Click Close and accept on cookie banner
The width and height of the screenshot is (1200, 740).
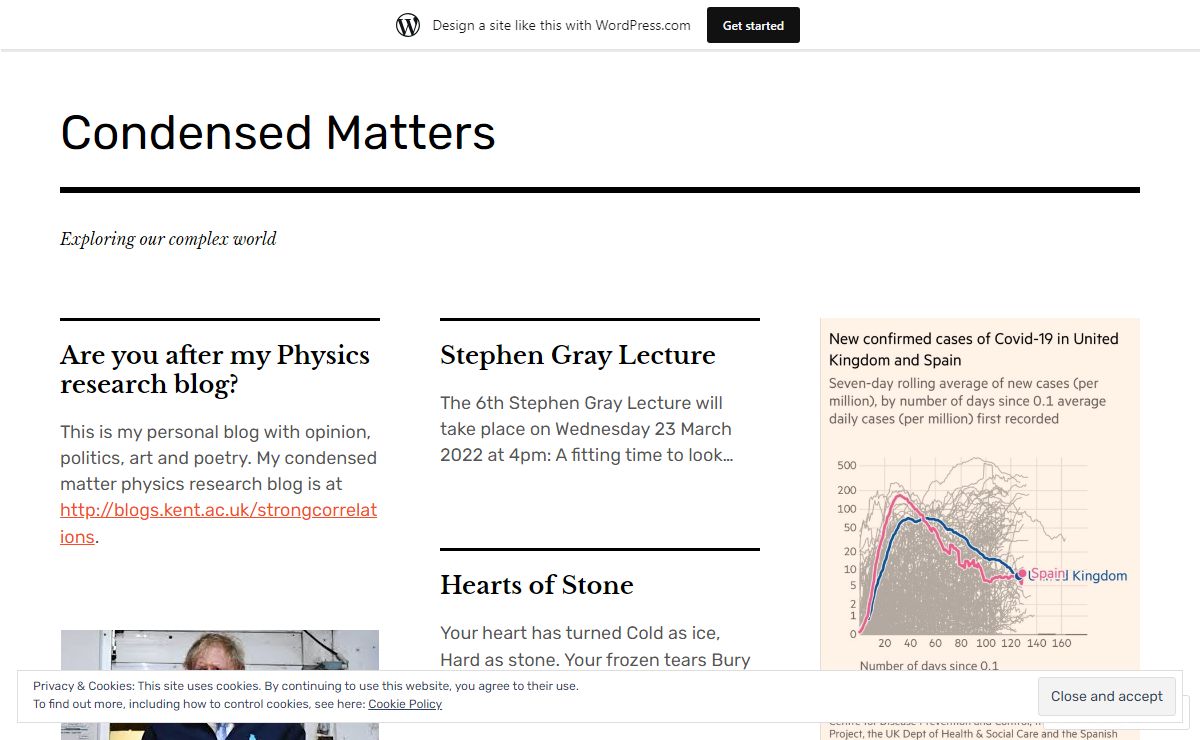point(1106,696)
